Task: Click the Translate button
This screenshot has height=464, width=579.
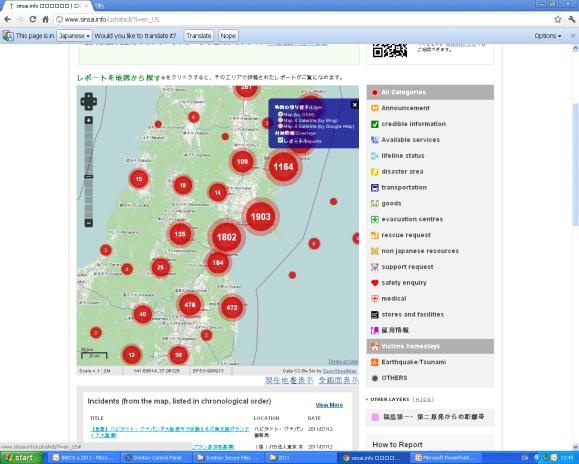Action: [199, 36]
